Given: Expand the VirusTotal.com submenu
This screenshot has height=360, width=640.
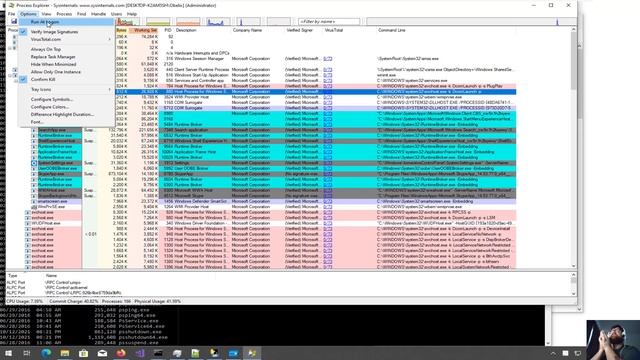Looking at the screenshot, I should coord(67,40).
